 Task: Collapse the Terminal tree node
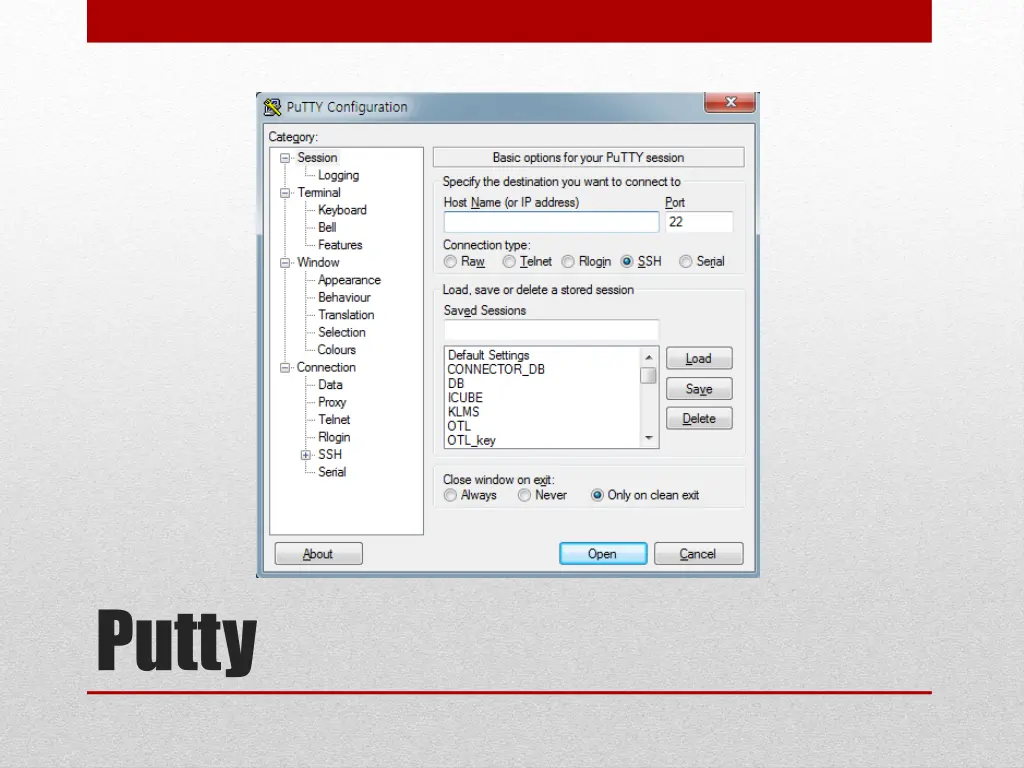pyautogui.click(x=285, y=193)
